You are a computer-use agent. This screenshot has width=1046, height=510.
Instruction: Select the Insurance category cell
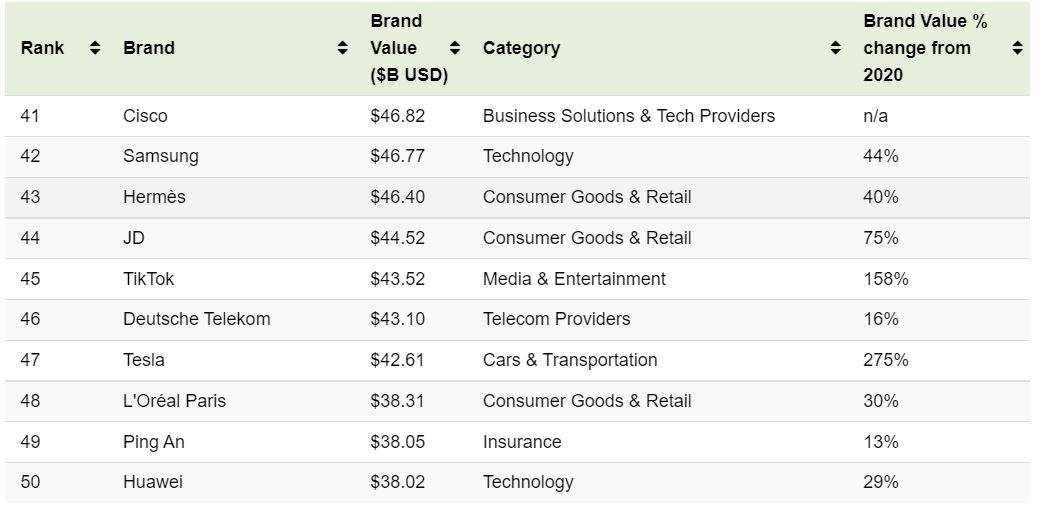point(522,442)
